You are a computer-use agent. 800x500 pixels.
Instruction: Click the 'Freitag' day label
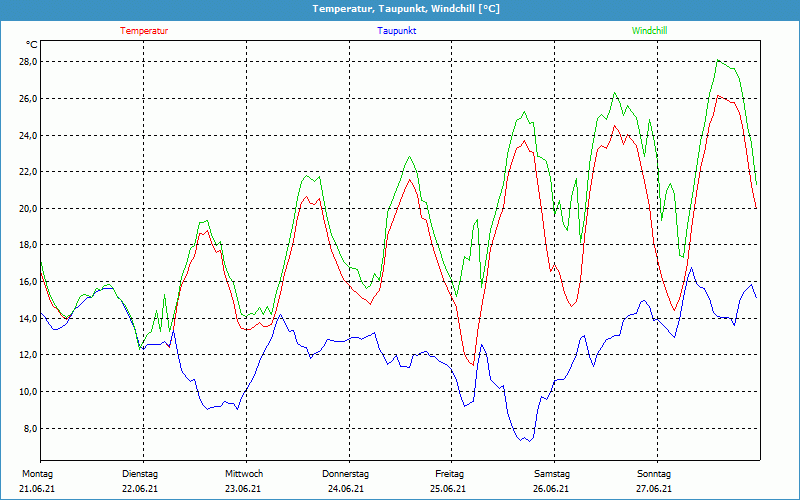[449, 474]
